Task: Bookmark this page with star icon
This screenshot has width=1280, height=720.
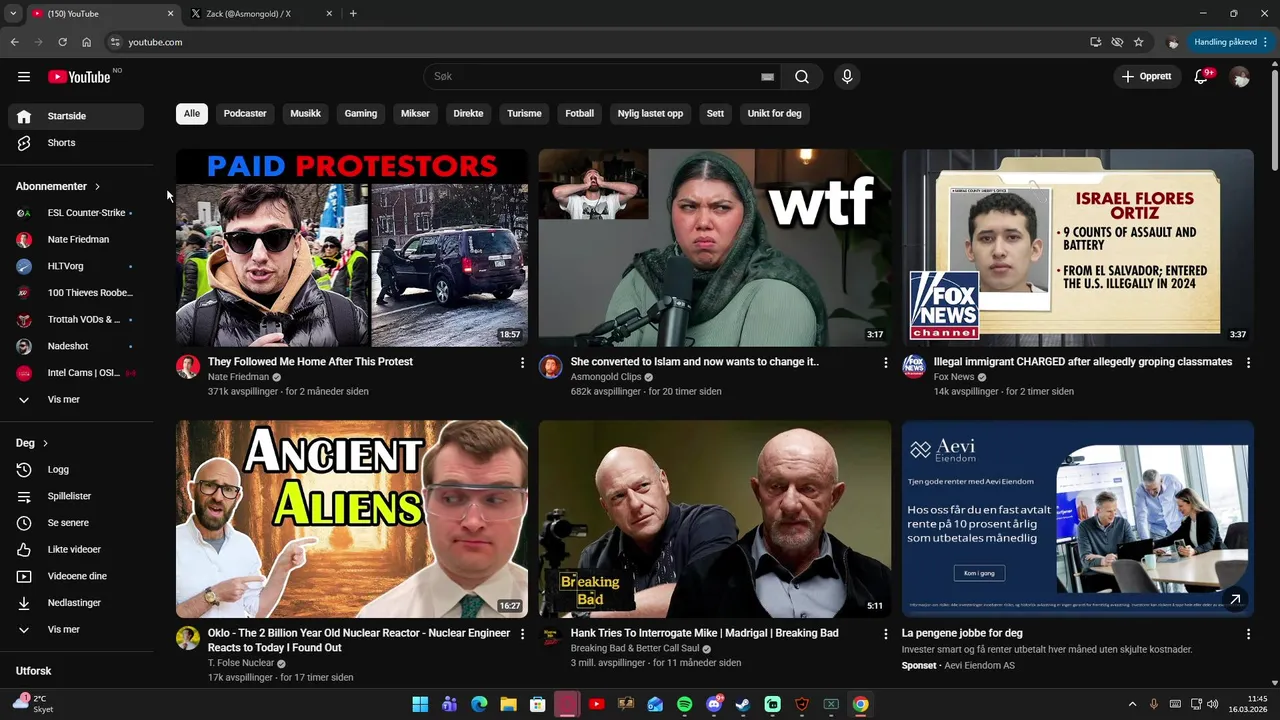Action: (1138, 42)
